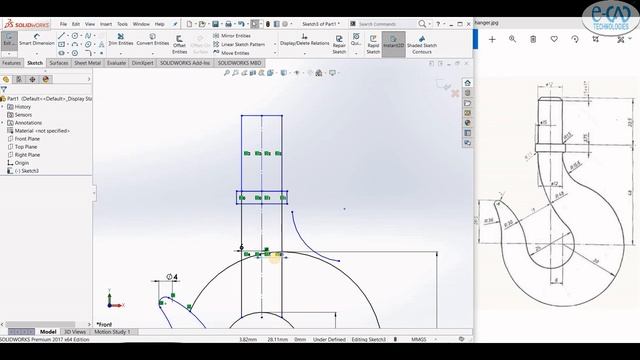Select the Circle sketch tool

(x=75, y=36)
